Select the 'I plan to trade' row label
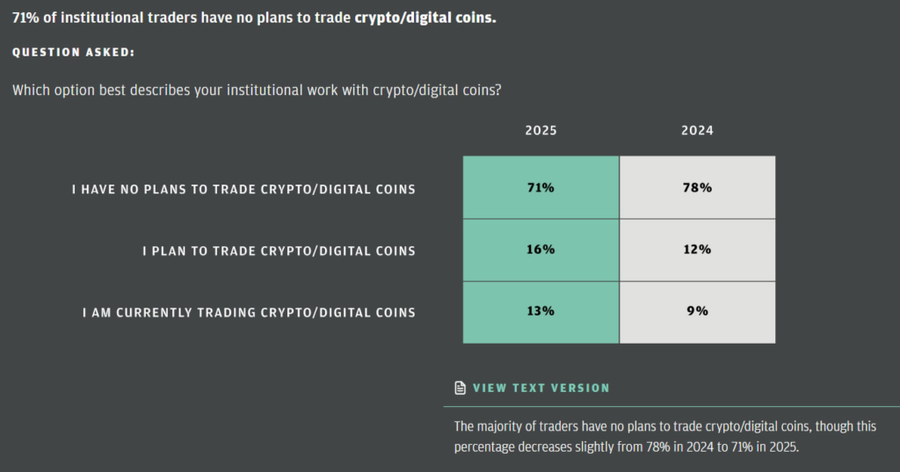Viewport: 900px width, 472px height. click(278, 250)
